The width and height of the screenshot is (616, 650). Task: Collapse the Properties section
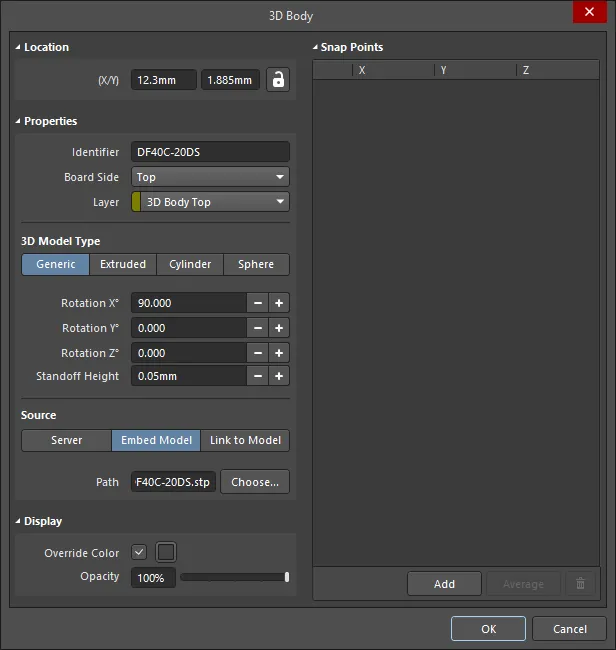pos(18,121)
